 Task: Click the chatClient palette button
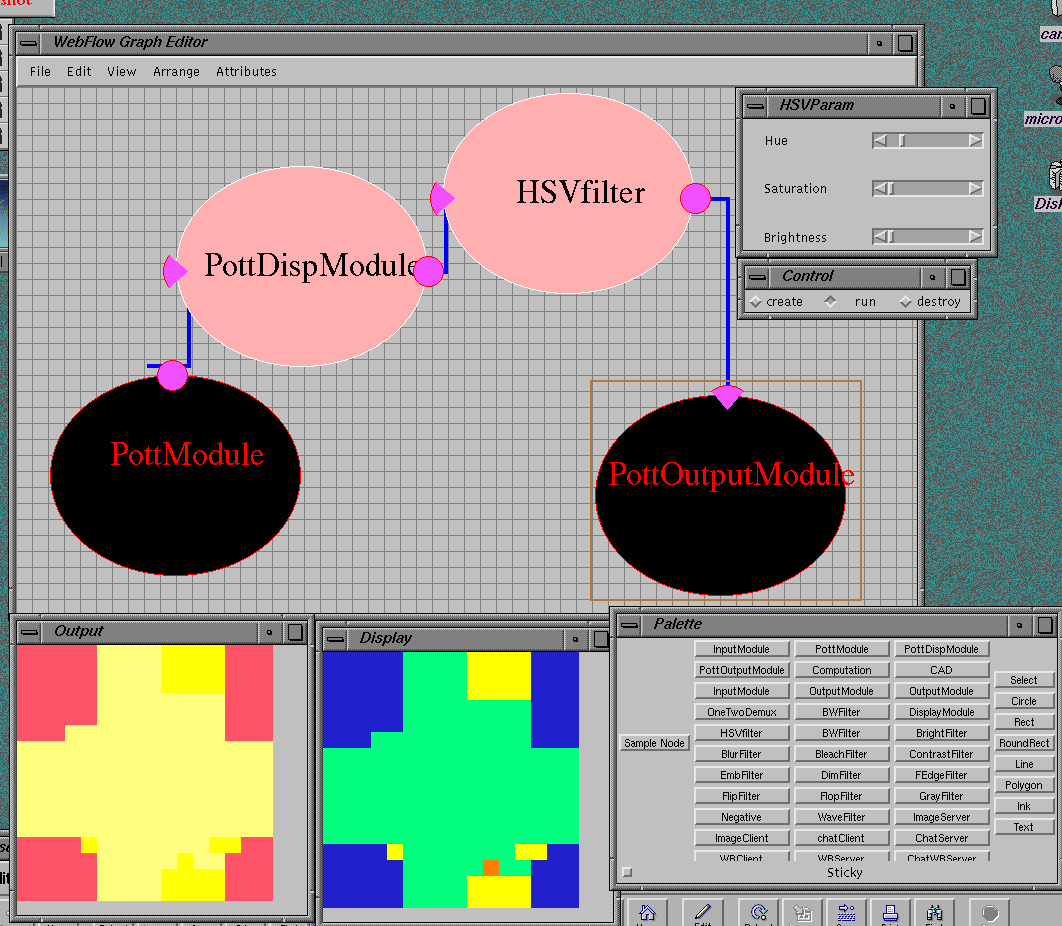click(x=841, y=838)
